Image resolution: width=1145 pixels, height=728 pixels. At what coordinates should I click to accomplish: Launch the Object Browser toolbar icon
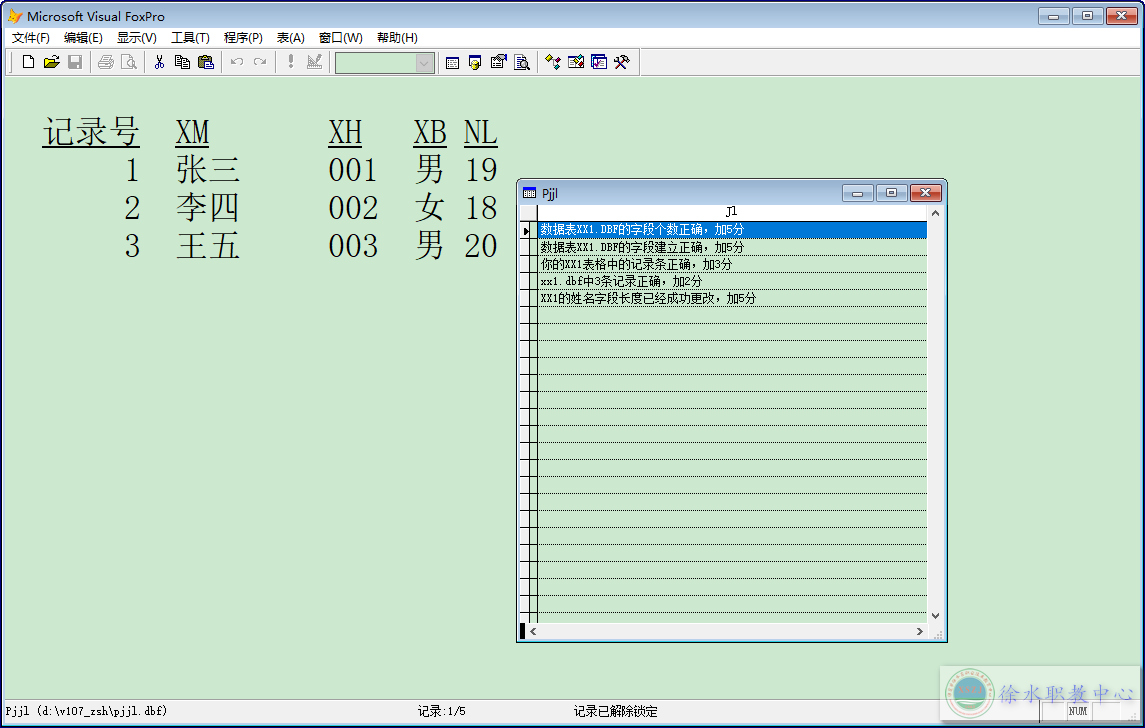576,62
